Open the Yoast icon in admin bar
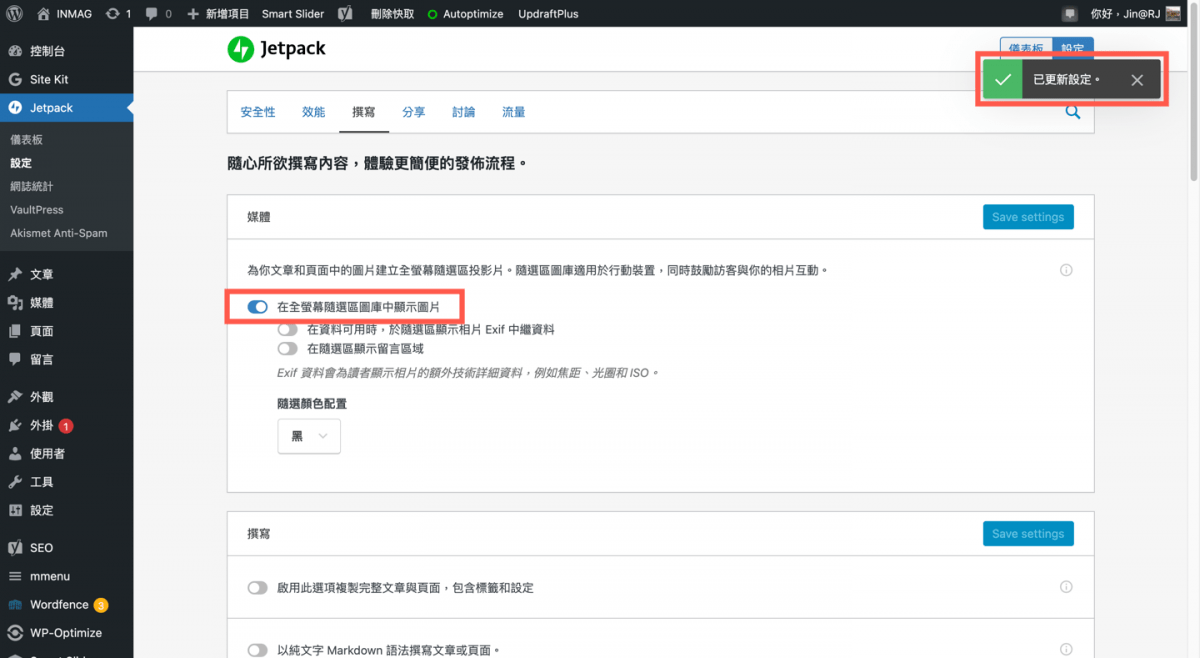Viewport: 1200px width, 658px height. [x=344, y=14]
